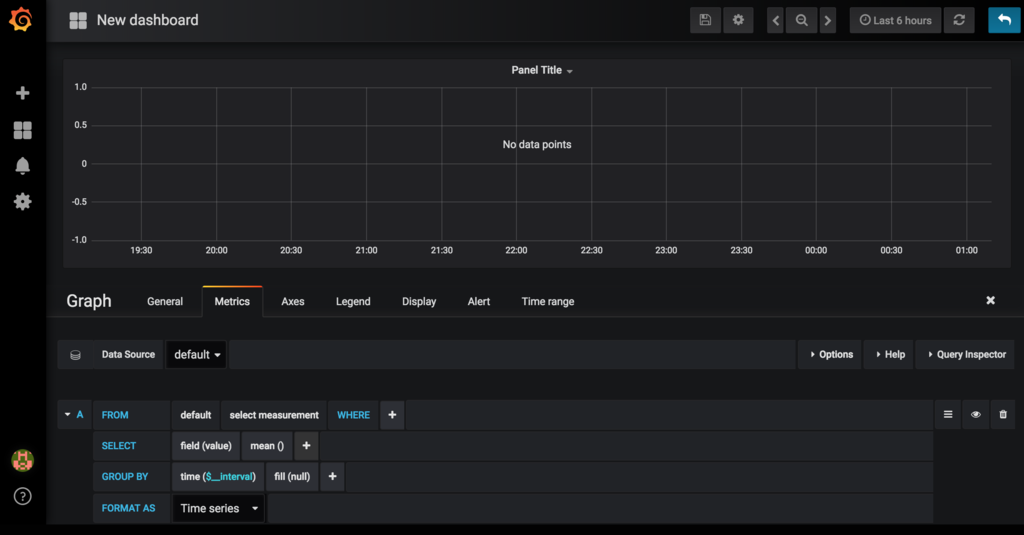Open the Last 6 hours time picker
1024x535 pixels.
(895, 20)
